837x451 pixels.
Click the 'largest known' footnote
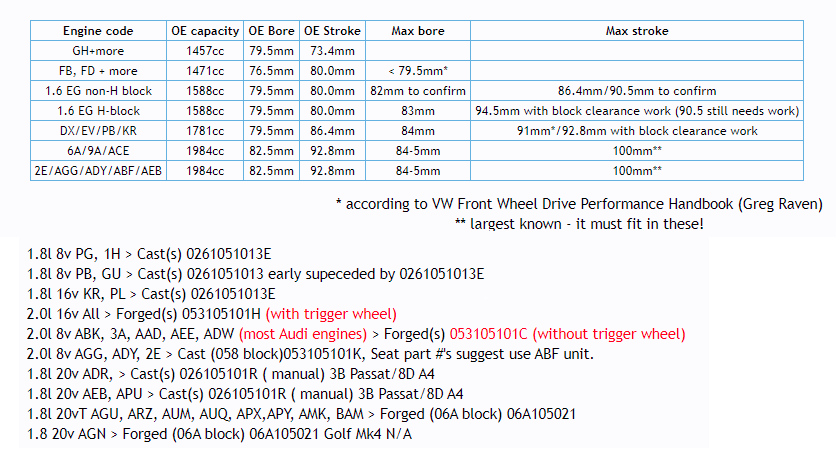tap(579, 224)
